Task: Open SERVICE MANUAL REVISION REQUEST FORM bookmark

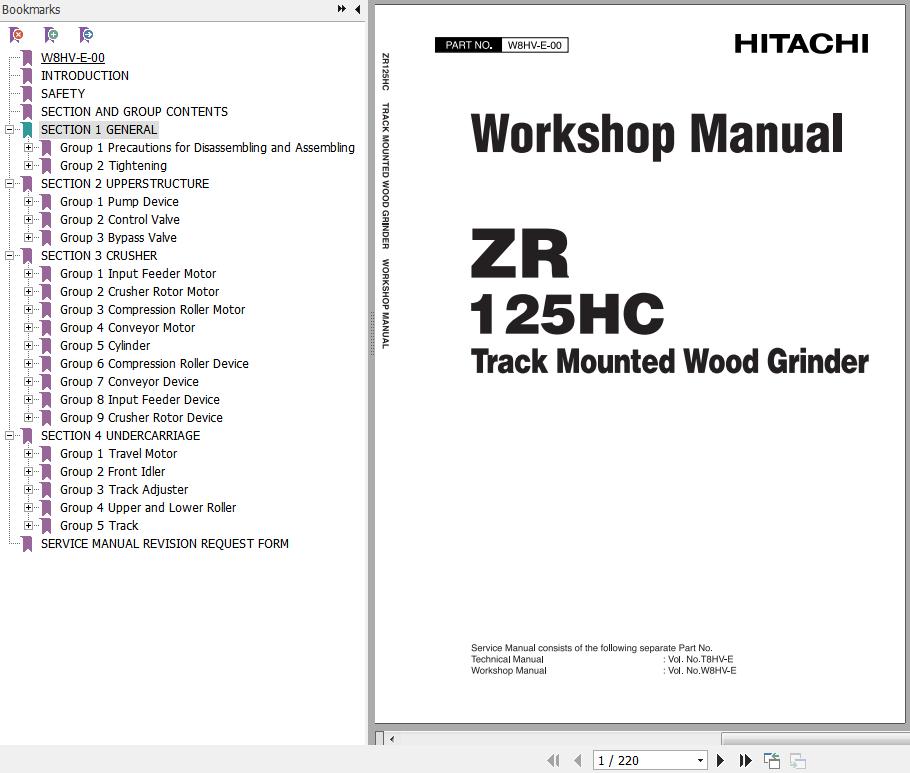Action: (x=164, y=543)
